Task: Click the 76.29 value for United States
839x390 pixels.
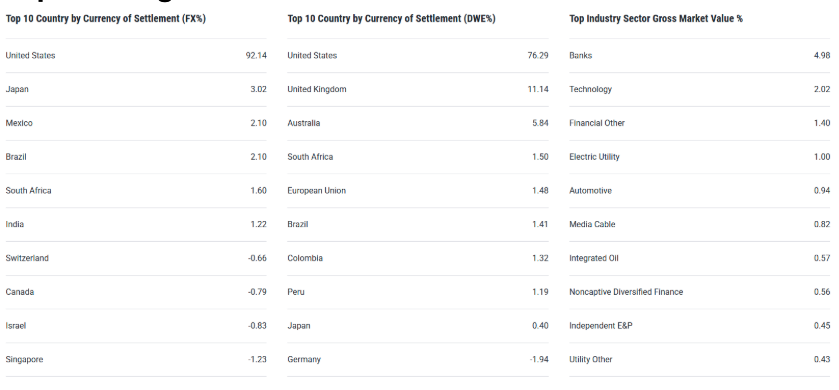Action: click(538, 56)
